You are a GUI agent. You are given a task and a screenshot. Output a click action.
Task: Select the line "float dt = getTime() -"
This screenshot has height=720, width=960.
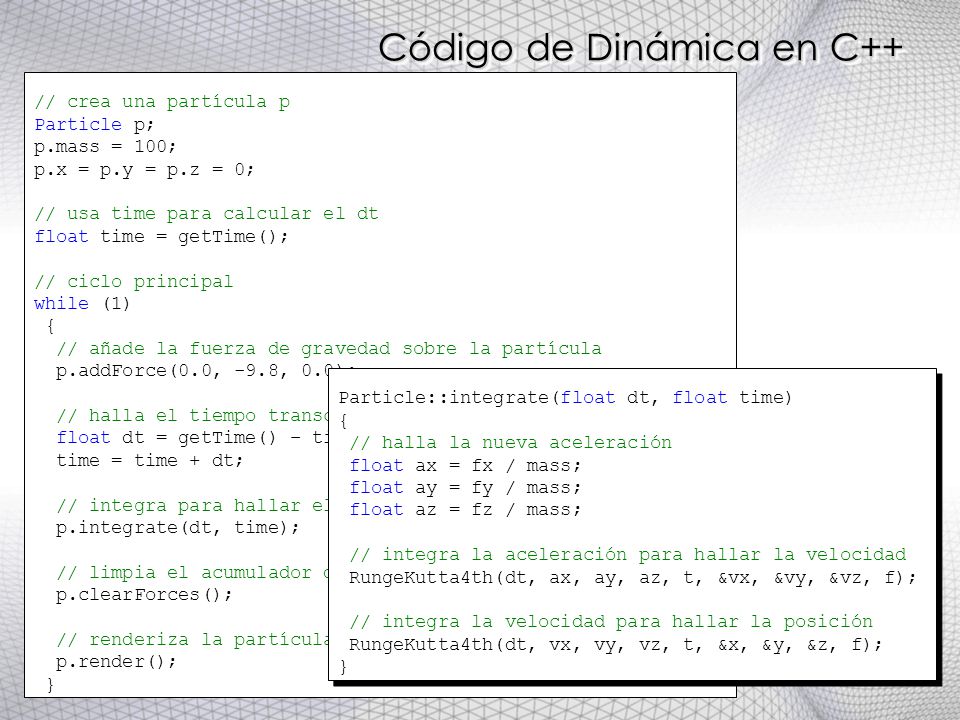tap(179, 438)
